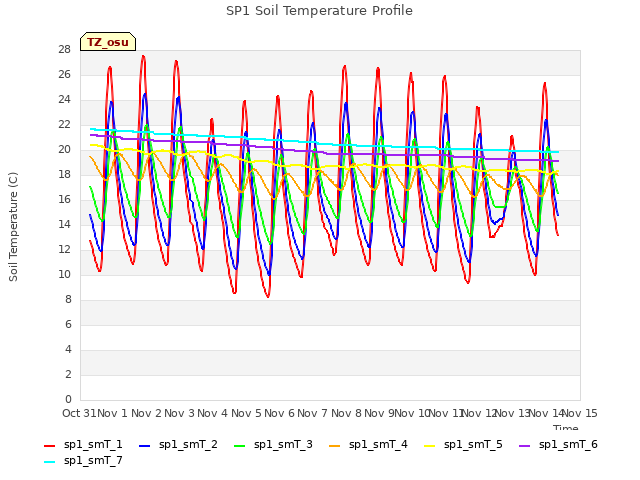The height and width of the screenshot is (480, 640).
Task: Click the Nov 1 x-axis tick label
Action: tap(112, 413)
